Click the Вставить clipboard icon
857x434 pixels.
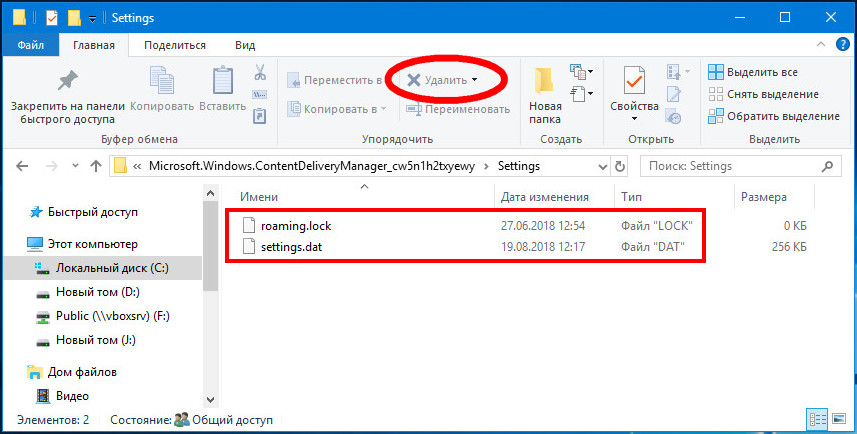pos(222,80)
